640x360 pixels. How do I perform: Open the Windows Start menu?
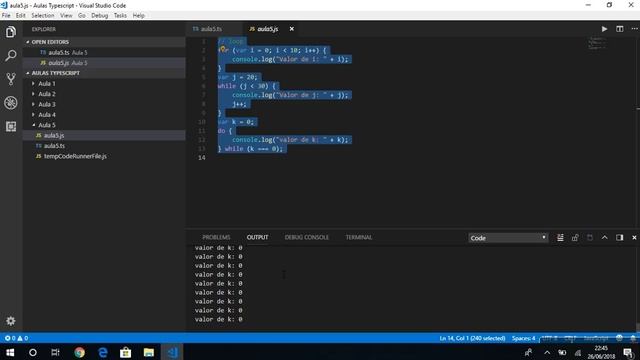click(x=10, y=352)
